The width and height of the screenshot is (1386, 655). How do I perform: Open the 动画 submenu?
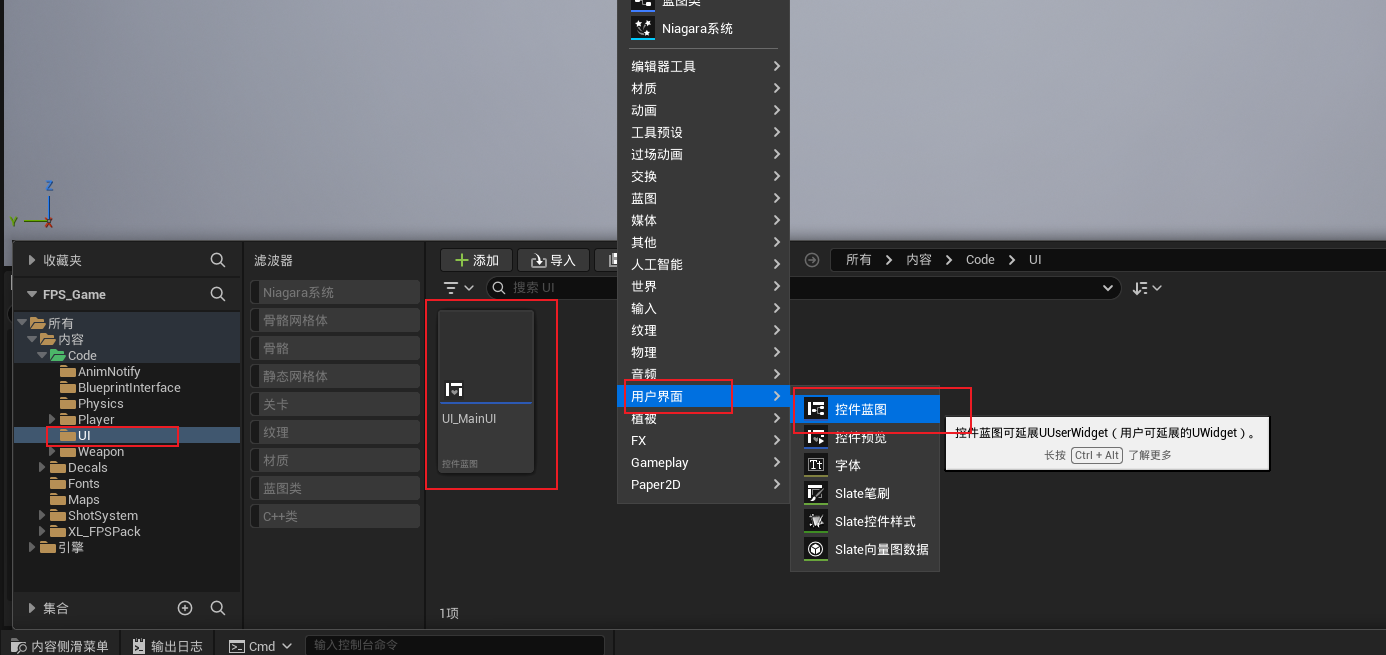704,110
